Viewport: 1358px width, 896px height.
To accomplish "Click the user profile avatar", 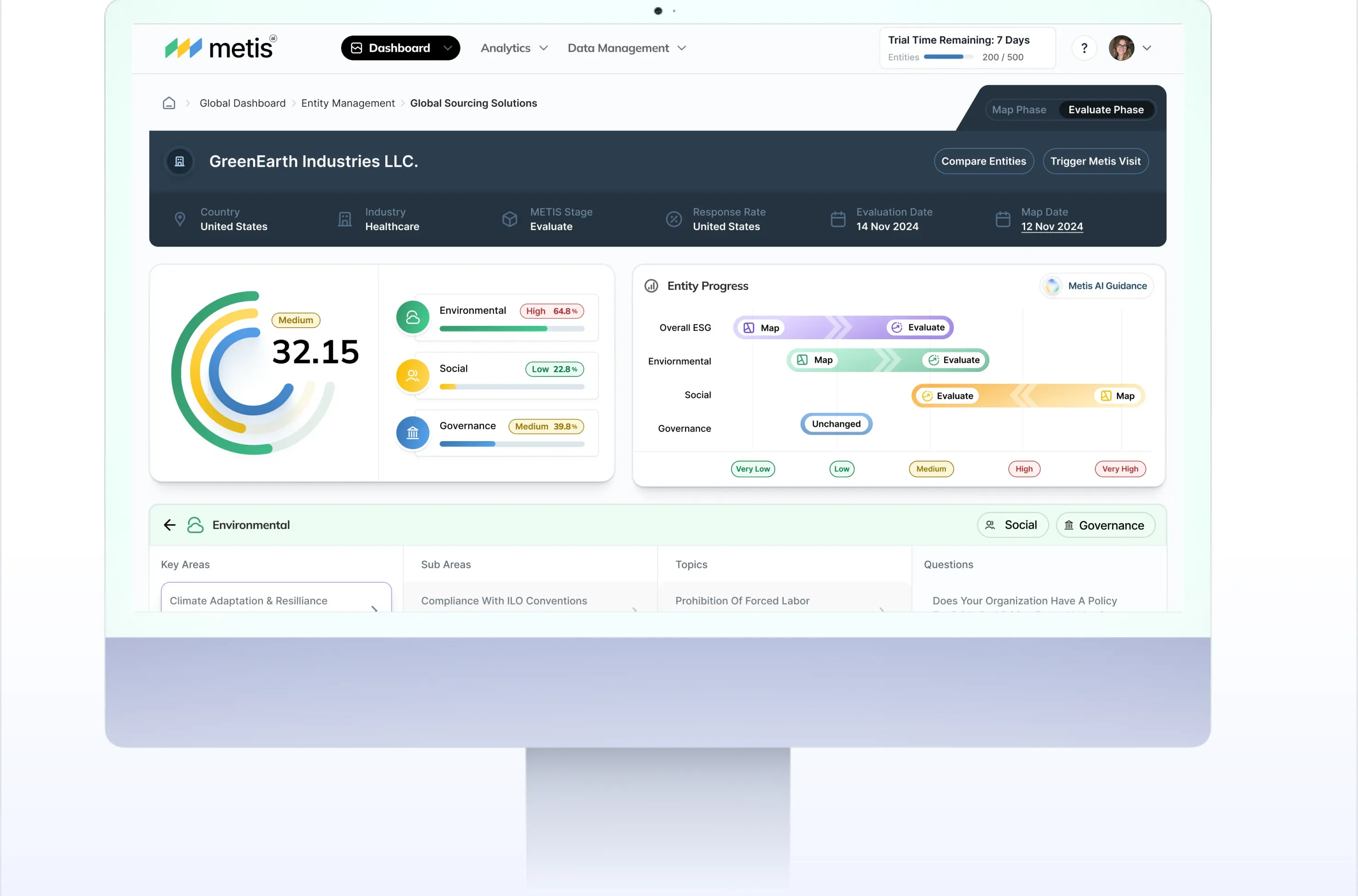I will point(1121,48).
